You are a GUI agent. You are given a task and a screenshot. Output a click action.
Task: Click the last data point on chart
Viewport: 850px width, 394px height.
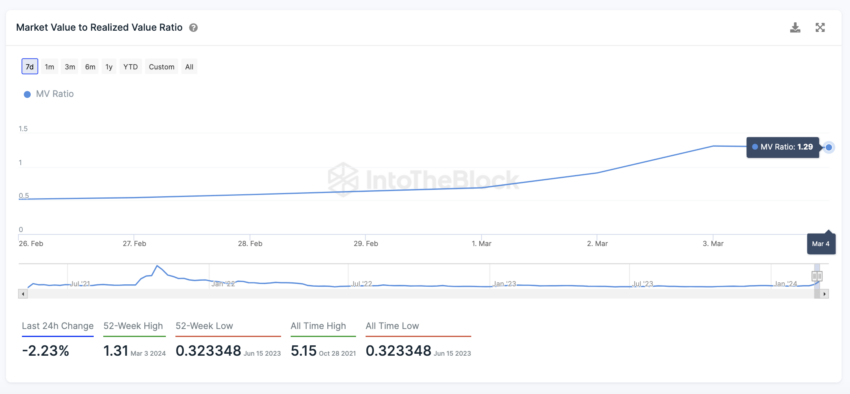pos(829,147)
